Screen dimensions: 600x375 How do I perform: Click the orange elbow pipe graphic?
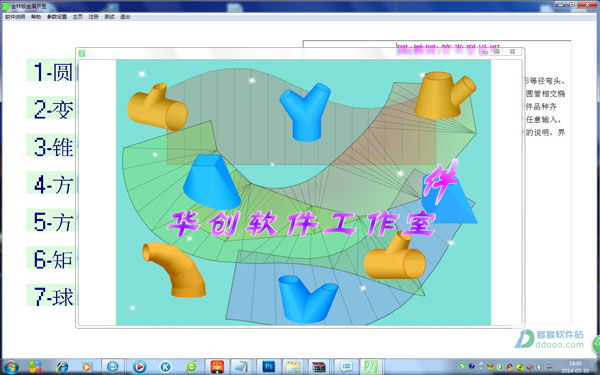tap(174, 269)
